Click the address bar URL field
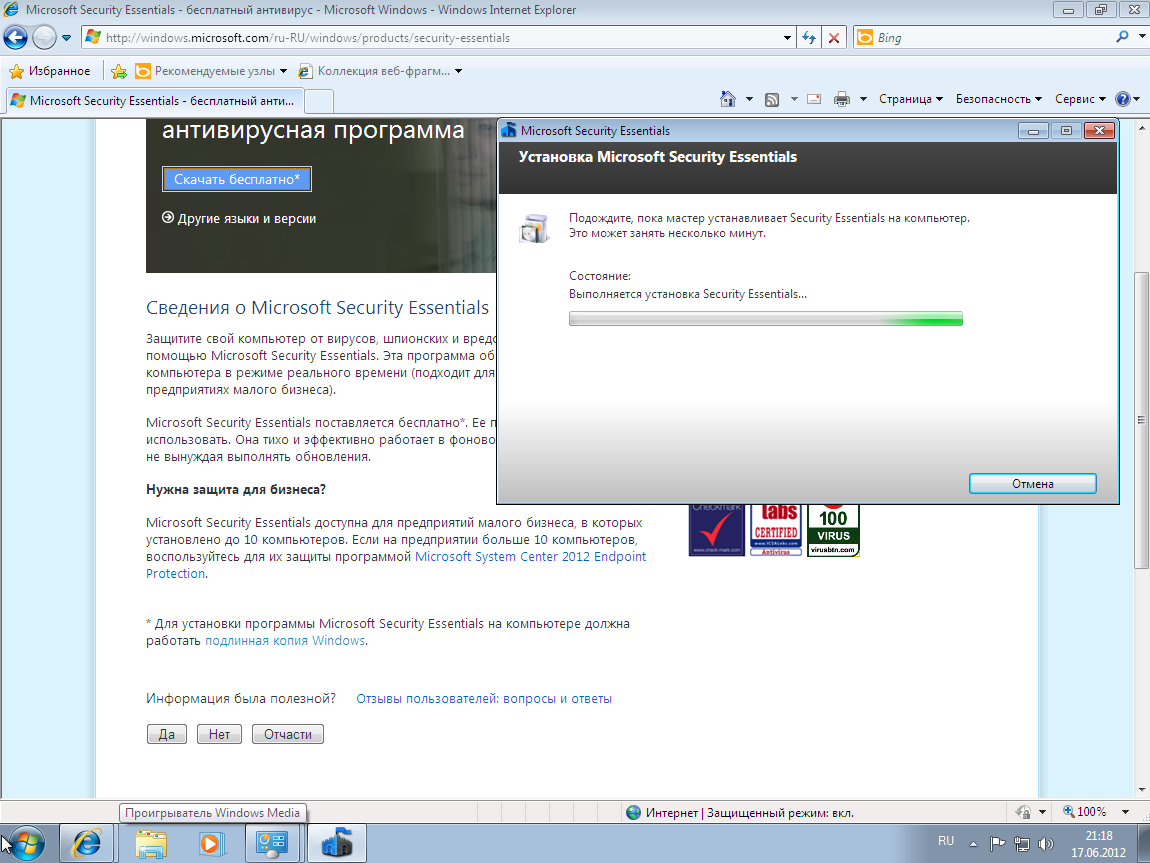This screenshot has height=863, width=1150. pos(433,37)
